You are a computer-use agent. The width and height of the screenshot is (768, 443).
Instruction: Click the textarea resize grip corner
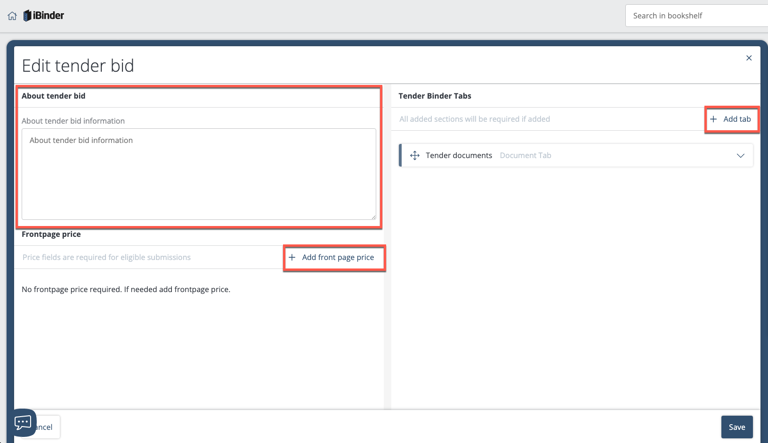pos(373,216)
